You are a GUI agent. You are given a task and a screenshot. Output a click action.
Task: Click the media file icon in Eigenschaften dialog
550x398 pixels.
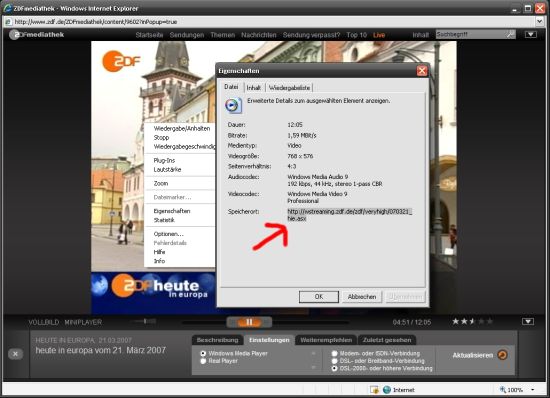[233, 106]
